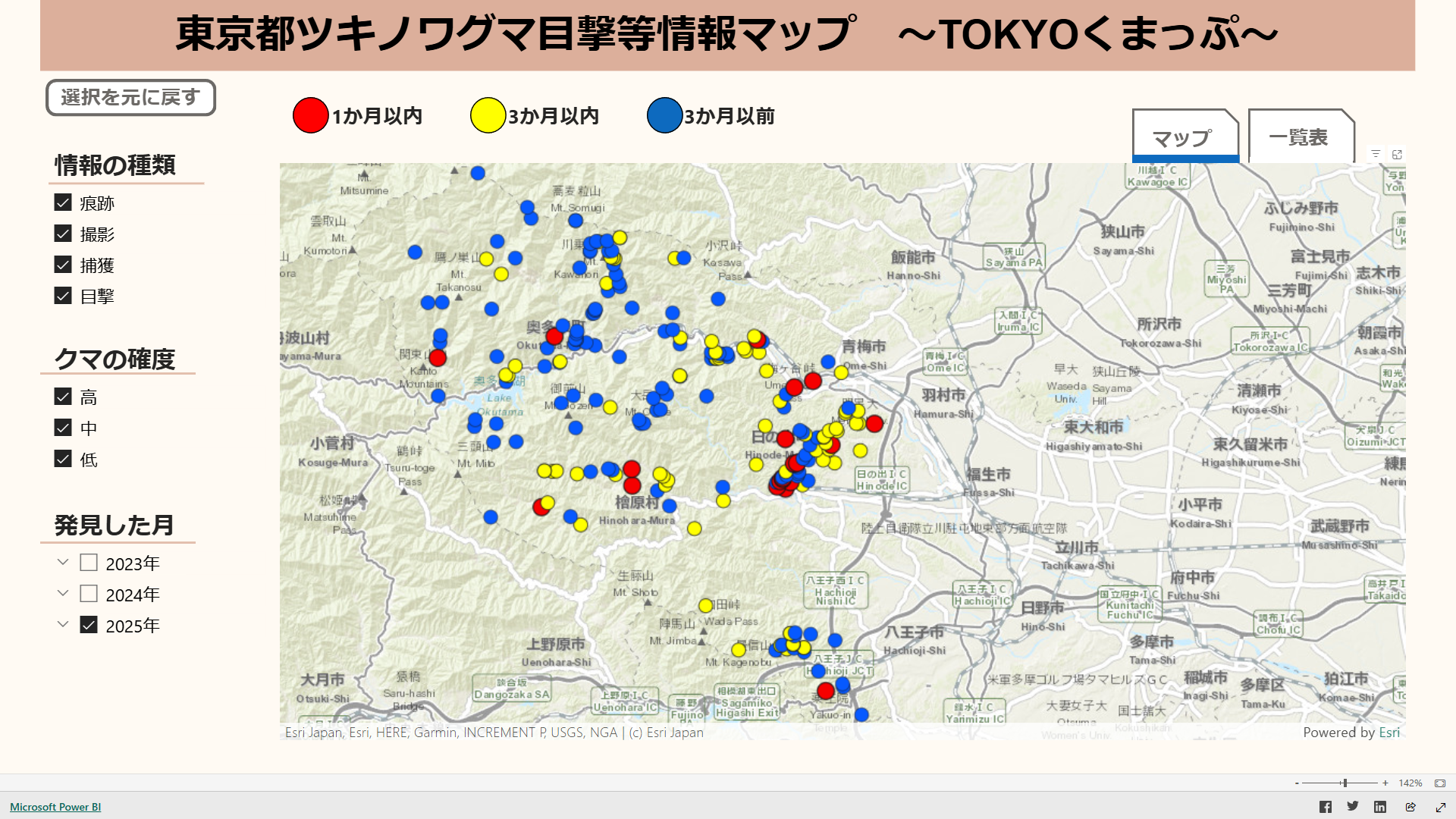Uncheck the 捕獲 checkbox

pyautogui.click(x=63, y=265)
